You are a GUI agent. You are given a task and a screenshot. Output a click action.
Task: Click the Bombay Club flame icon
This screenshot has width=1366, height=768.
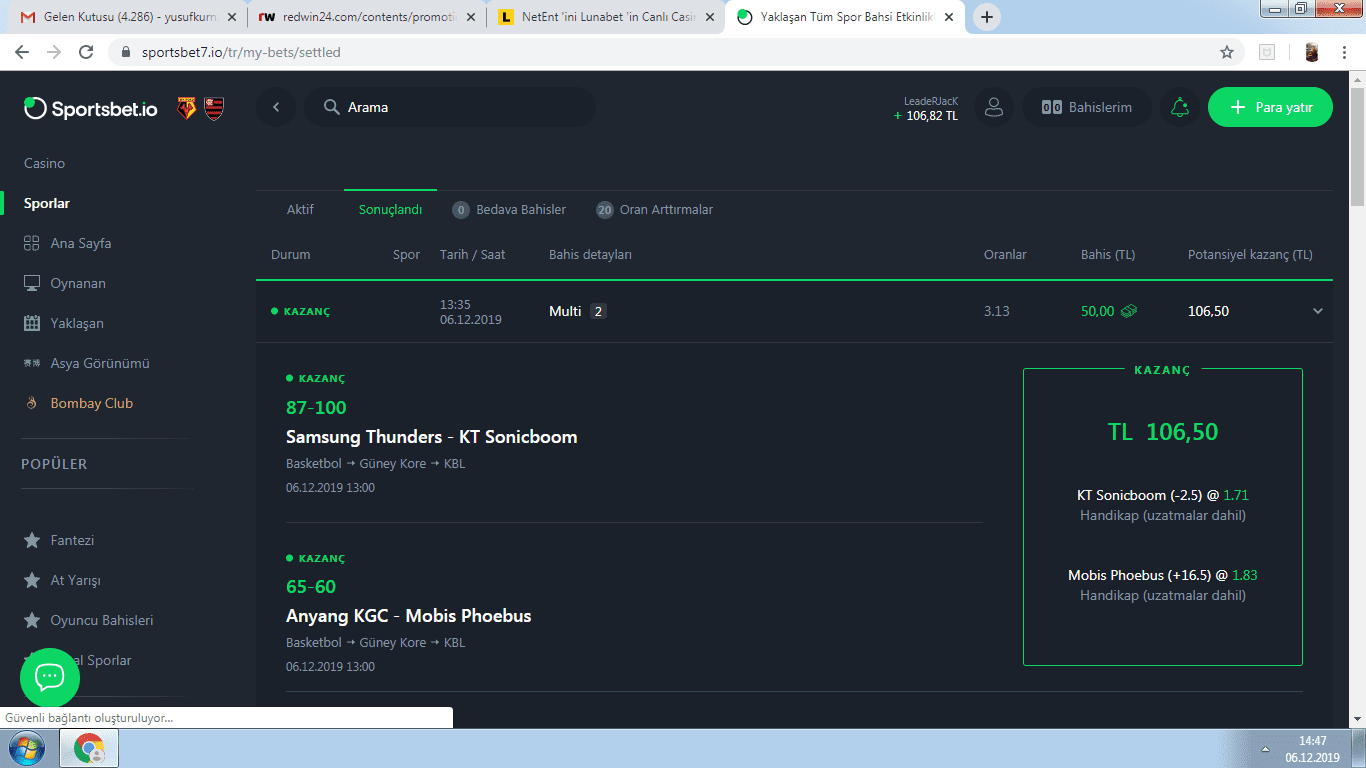pos(31,403)
